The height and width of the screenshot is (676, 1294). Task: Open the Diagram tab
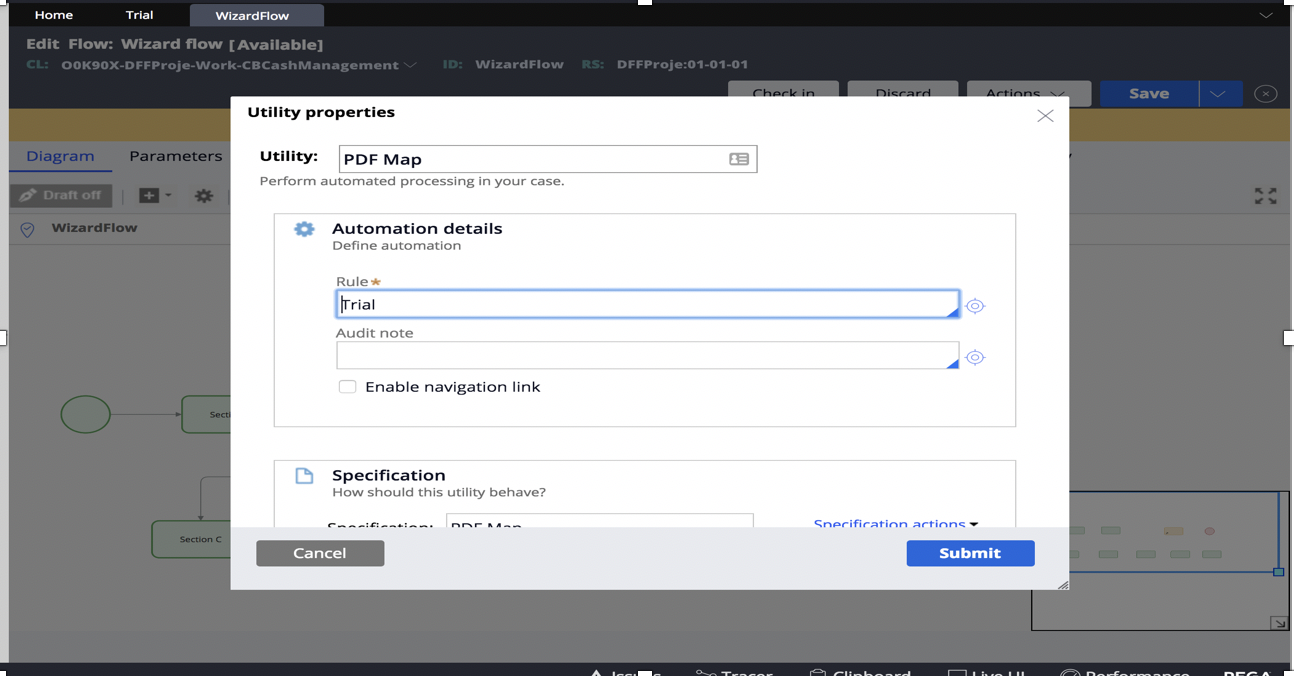click(60, 156)
